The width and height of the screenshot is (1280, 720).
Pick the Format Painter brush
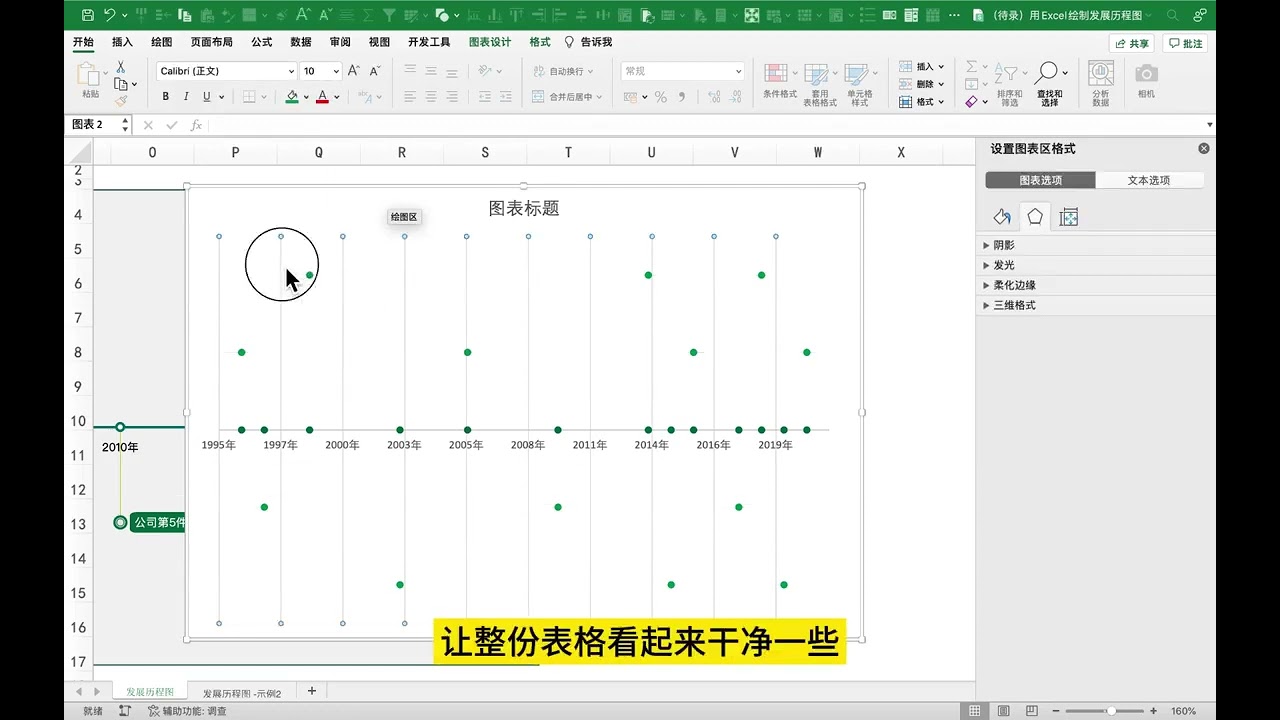tap(120, 100)
